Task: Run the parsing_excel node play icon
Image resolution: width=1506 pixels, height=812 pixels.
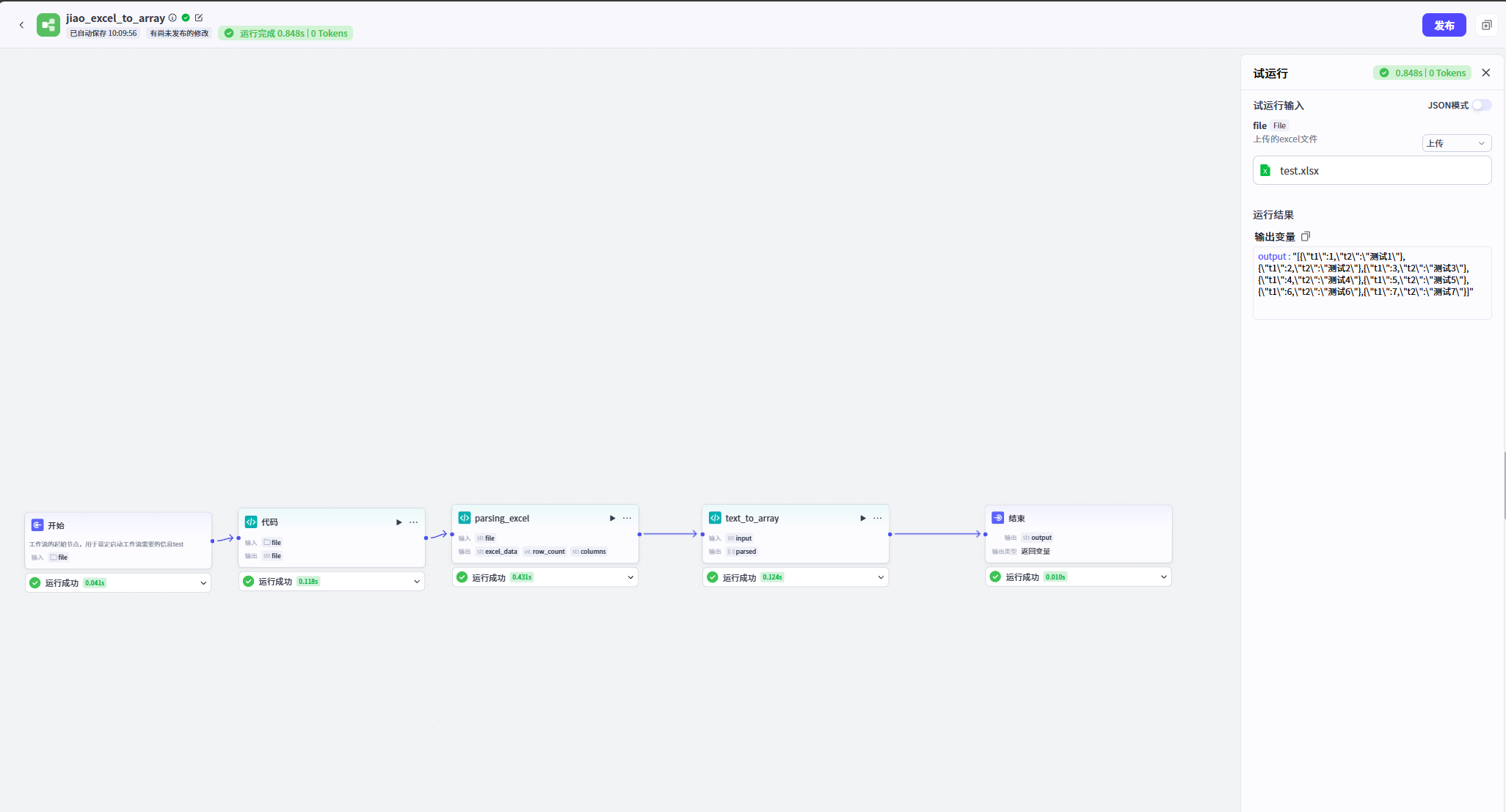Action: pos(612,519)
